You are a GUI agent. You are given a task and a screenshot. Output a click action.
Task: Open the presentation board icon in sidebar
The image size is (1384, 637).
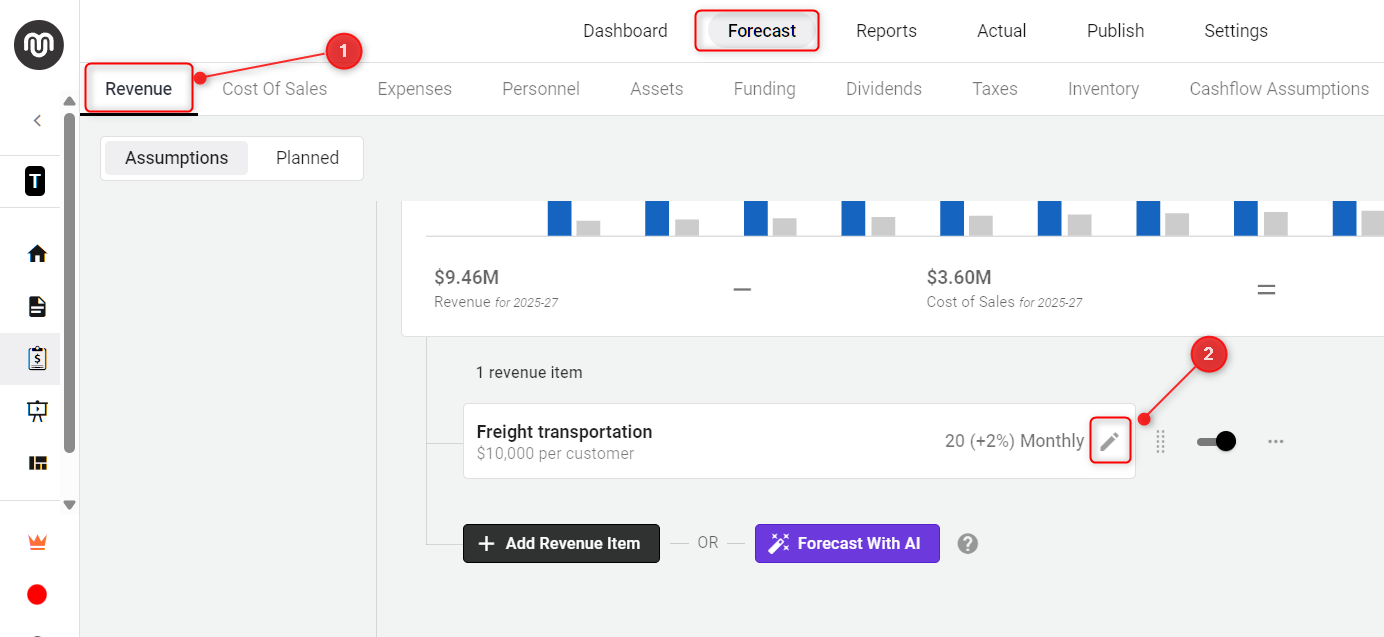click(x=37, y=411)
